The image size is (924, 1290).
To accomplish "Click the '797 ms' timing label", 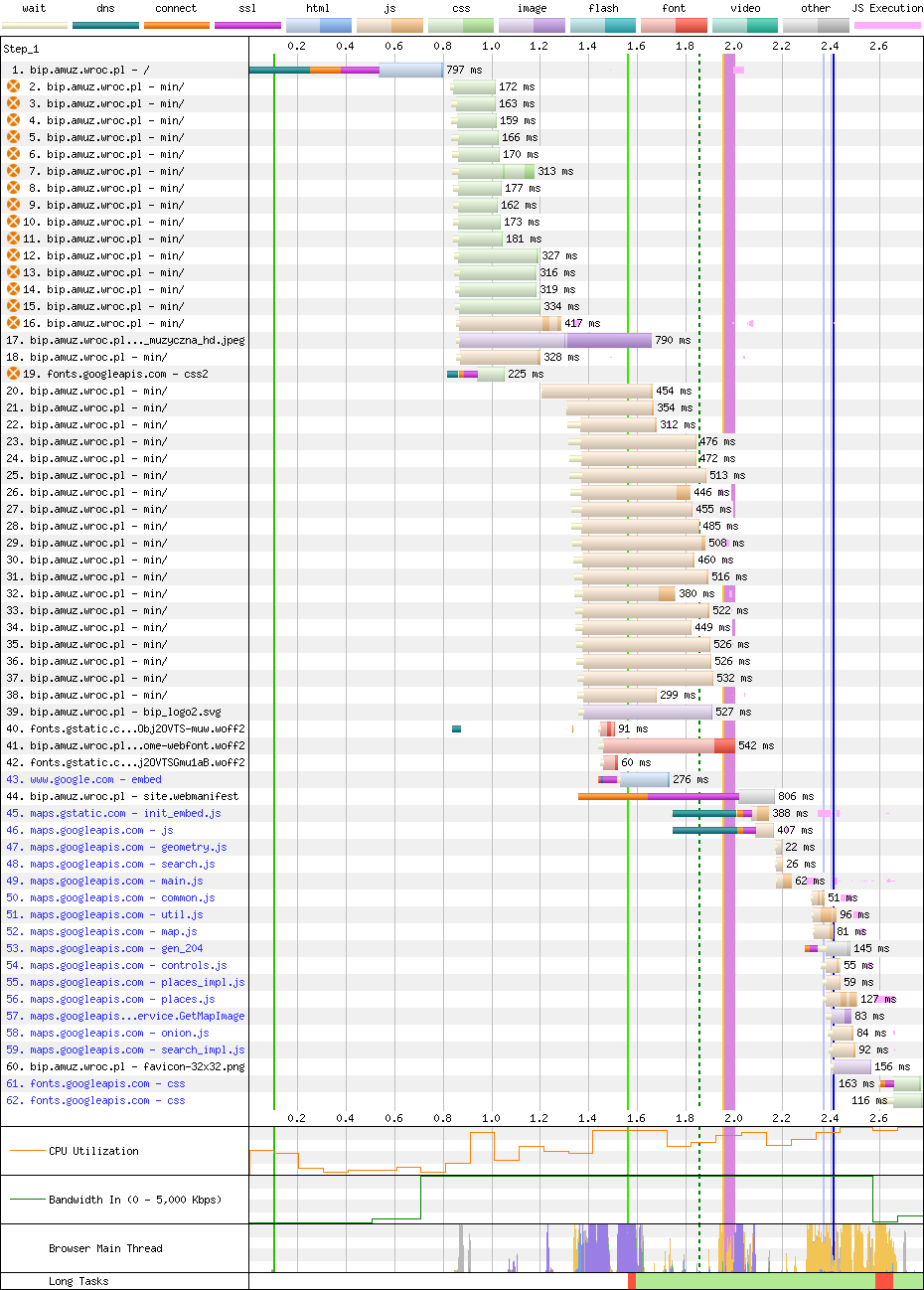I will [464, 70].
